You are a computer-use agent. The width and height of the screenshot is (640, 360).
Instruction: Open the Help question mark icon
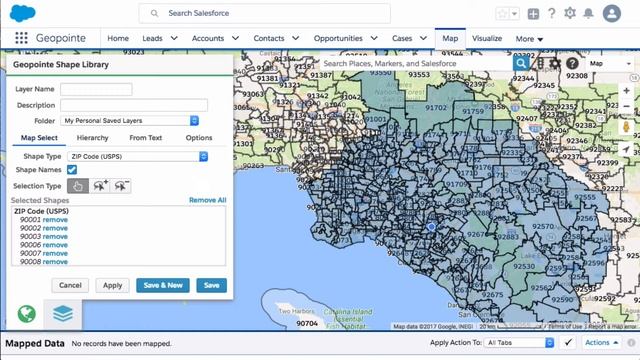click(x=551, y=13)
